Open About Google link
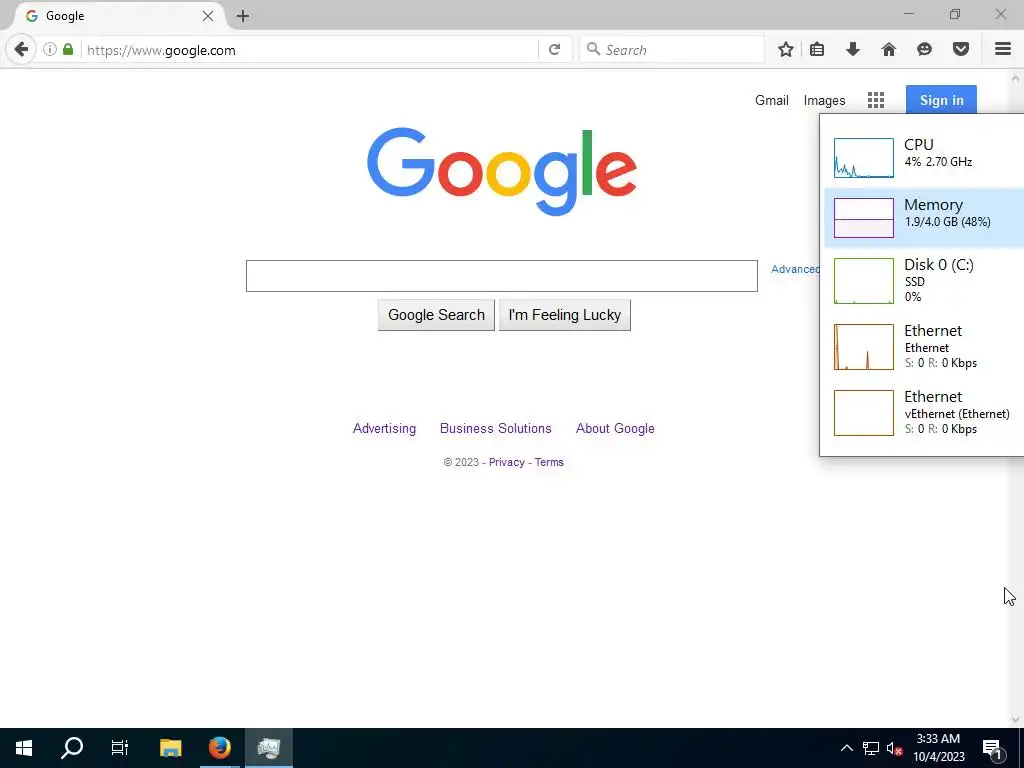This screenshot has height=768, width=1024. tap(615, 428)
